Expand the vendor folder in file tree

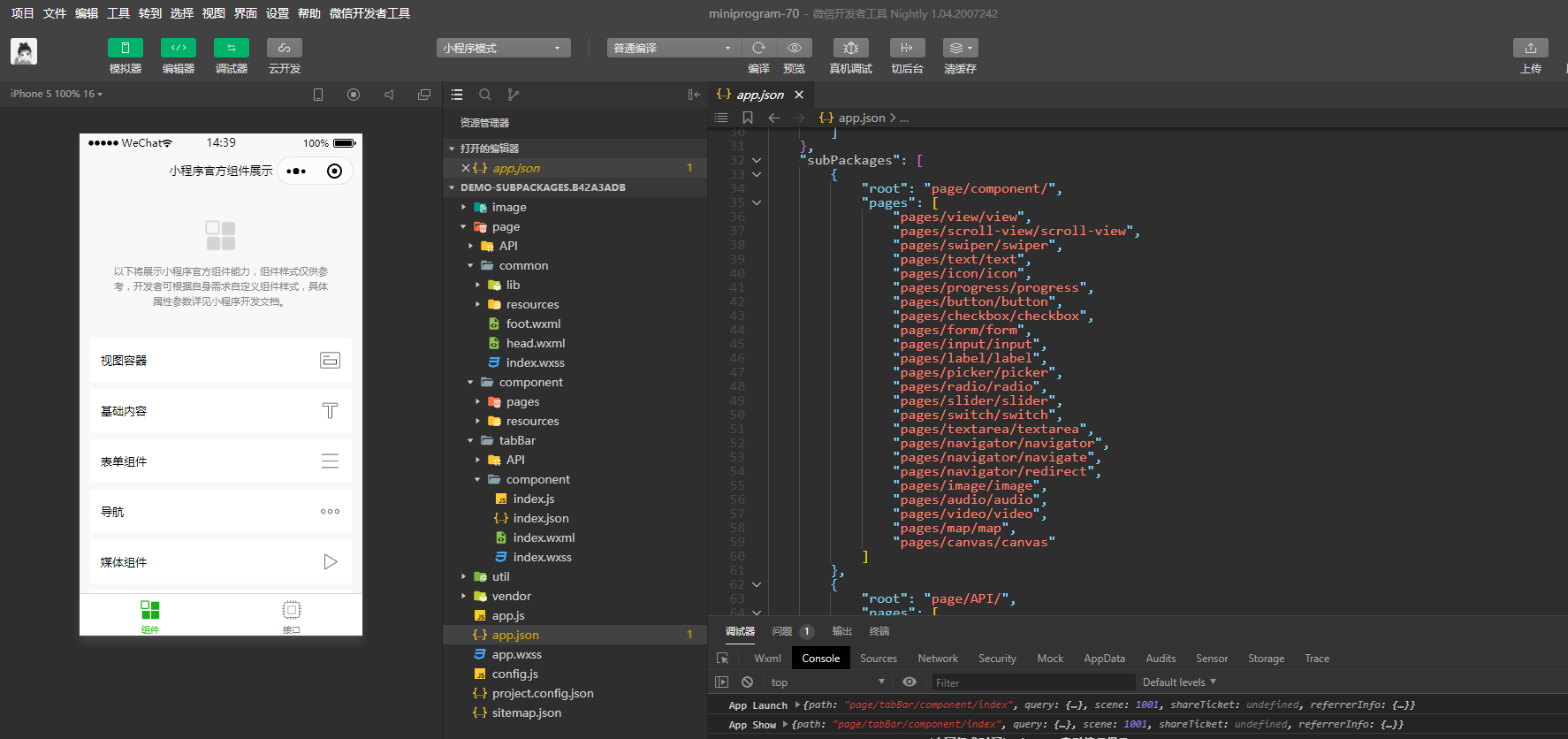[x=511, y=597]
